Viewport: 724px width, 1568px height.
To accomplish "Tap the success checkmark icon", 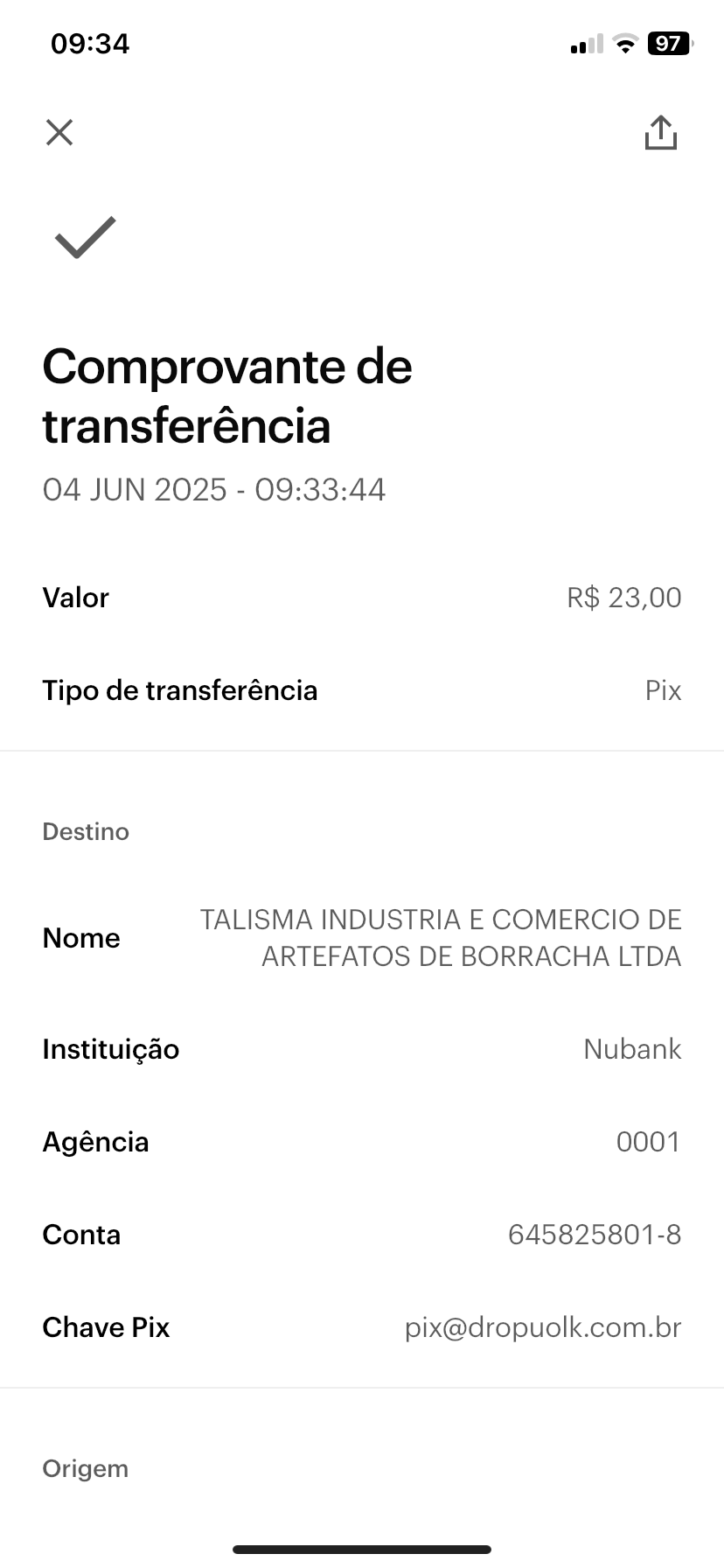I will click(x=85, y=236).
